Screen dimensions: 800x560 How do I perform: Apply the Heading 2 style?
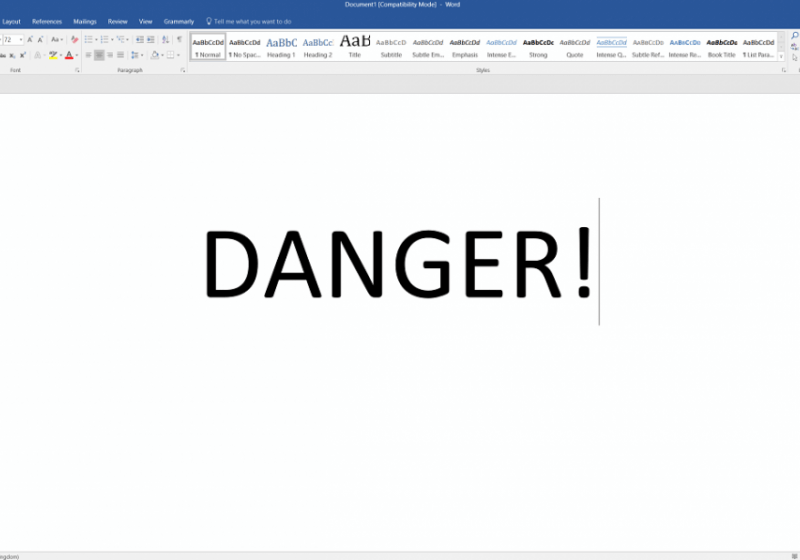pos(318,47)
